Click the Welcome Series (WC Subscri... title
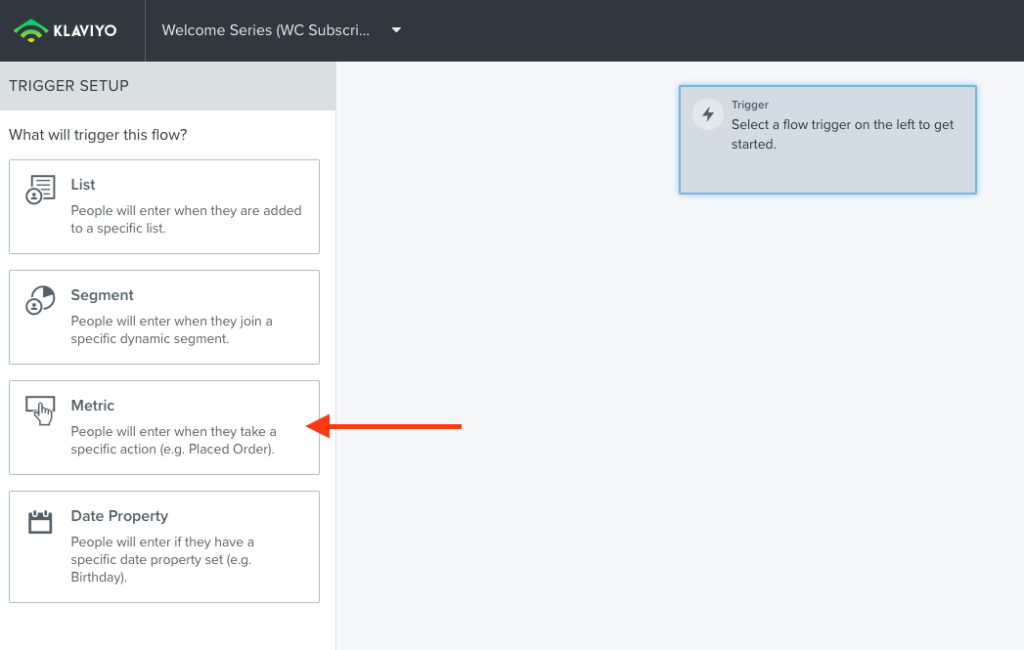The width and height of the screenshot is (1024, 650). (265, 30)
